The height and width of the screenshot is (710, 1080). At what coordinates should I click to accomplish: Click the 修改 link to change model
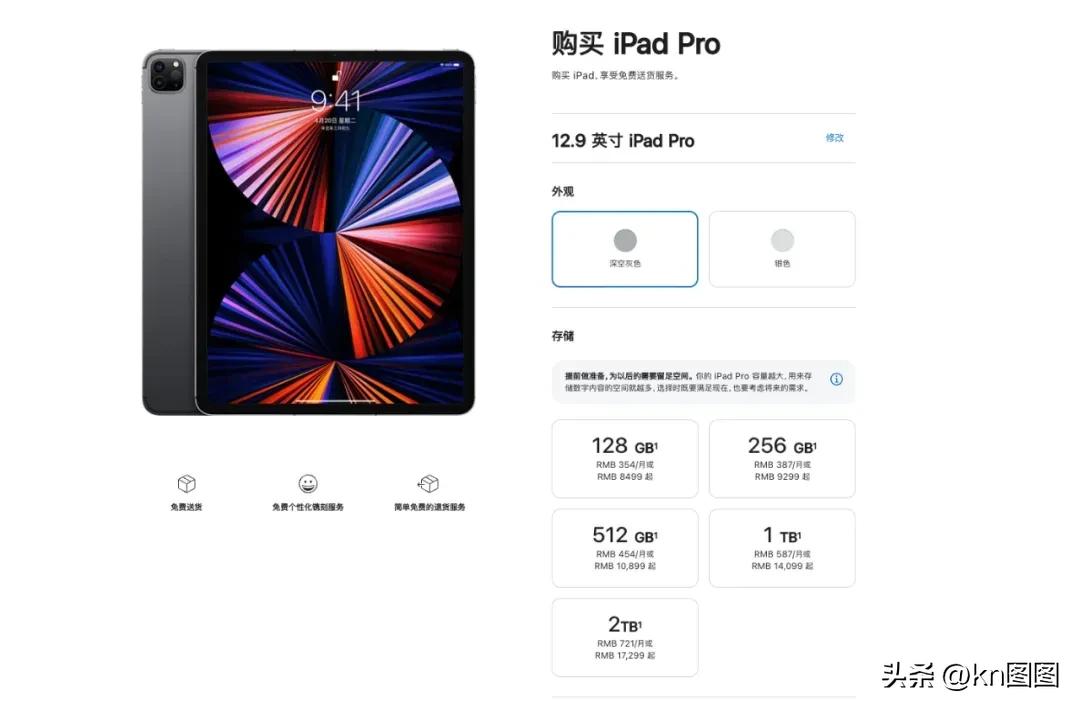[835, 138]
